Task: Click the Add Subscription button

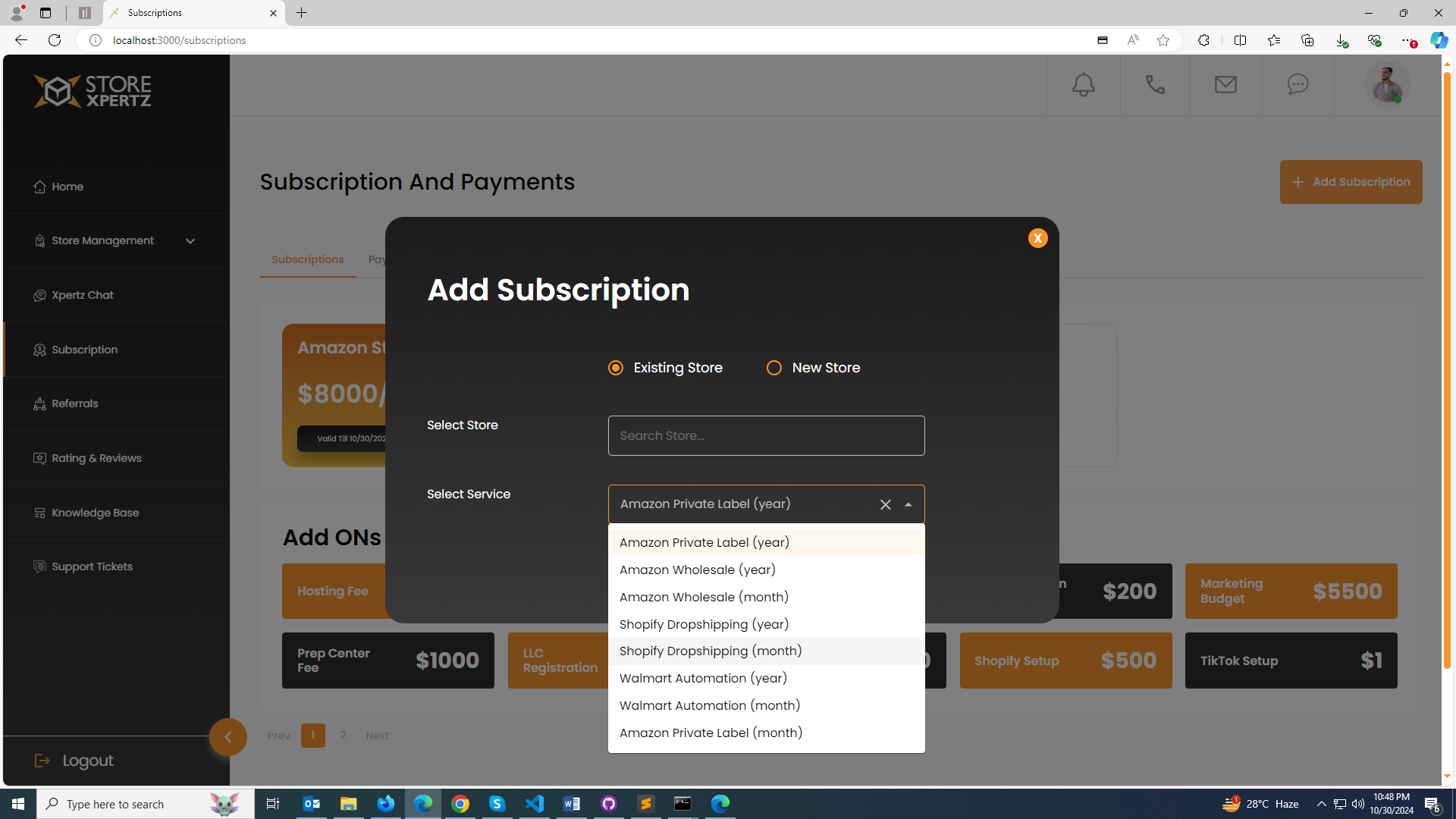Action: point(1351,182)
